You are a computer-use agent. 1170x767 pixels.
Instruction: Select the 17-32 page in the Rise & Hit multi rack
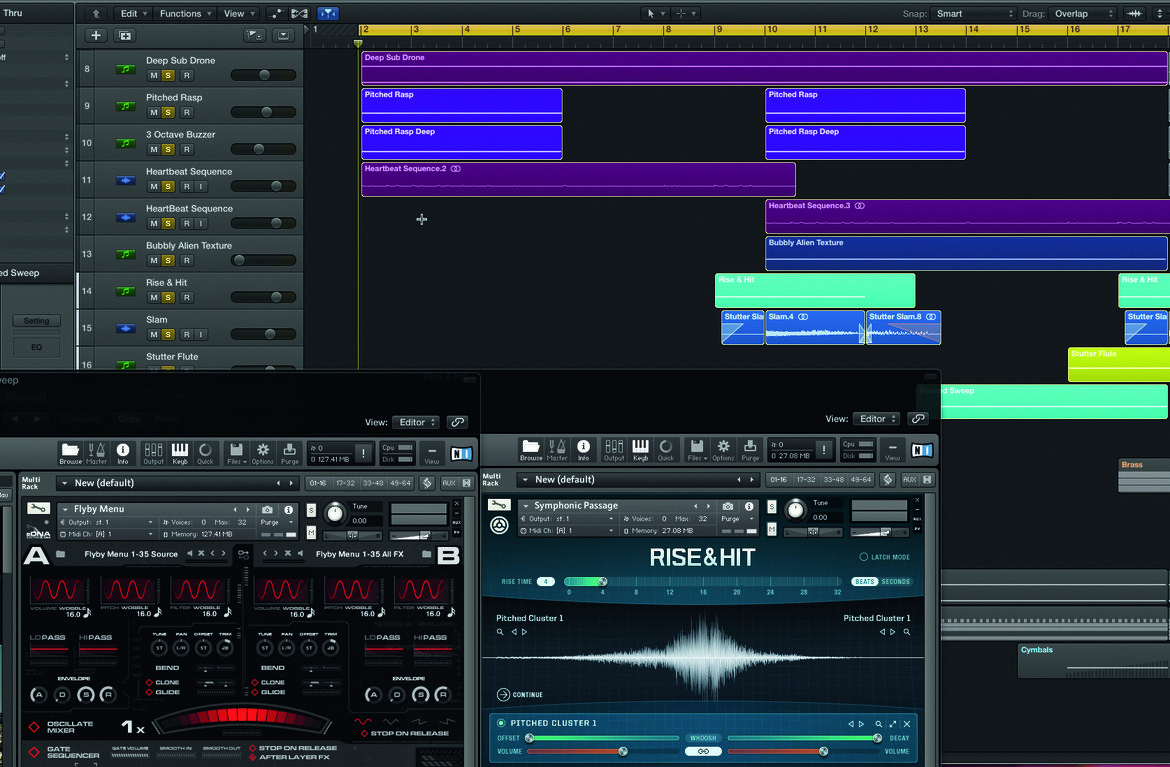pos(806,480)
